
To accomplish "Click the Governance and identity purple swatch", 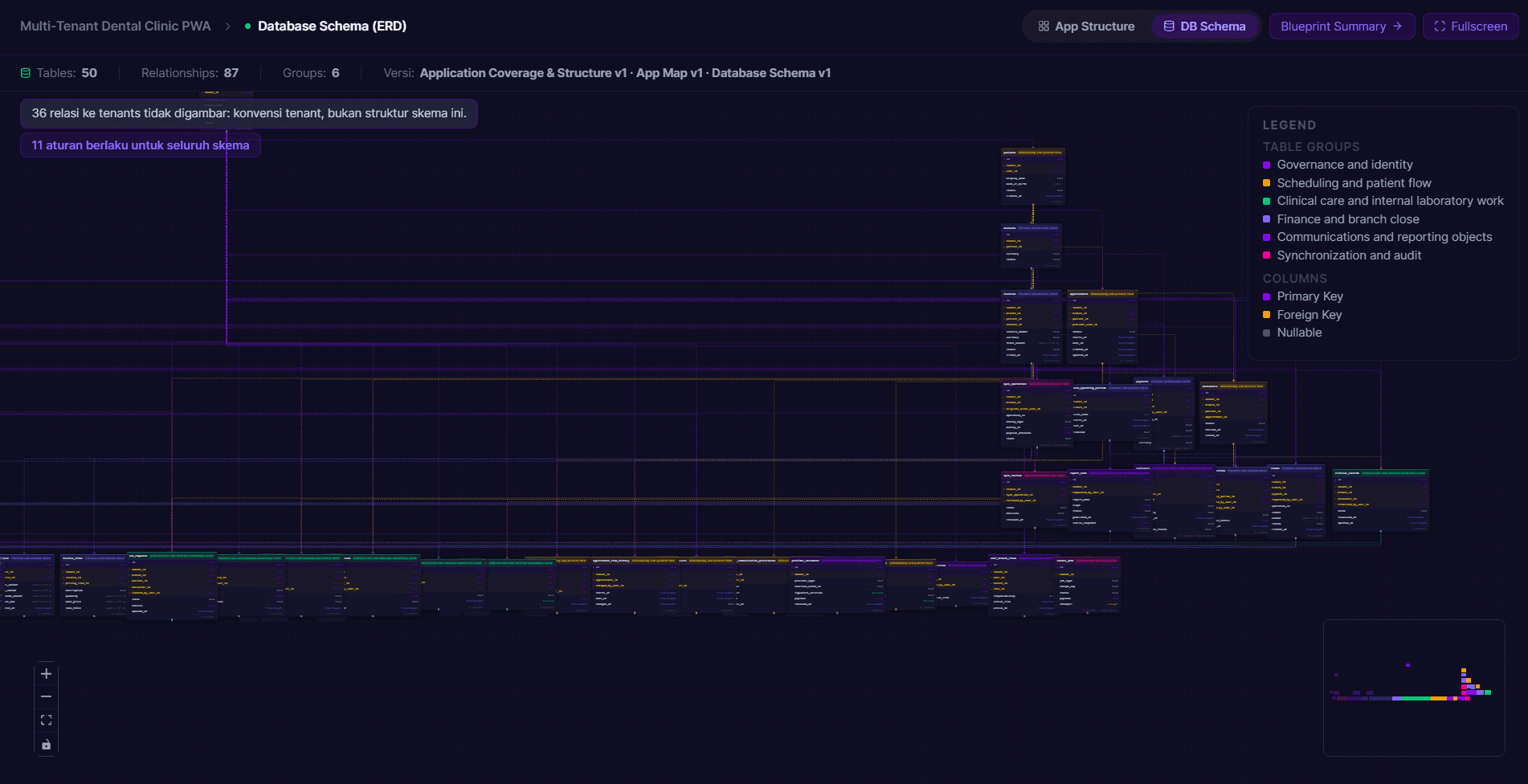I will 1267,165.
